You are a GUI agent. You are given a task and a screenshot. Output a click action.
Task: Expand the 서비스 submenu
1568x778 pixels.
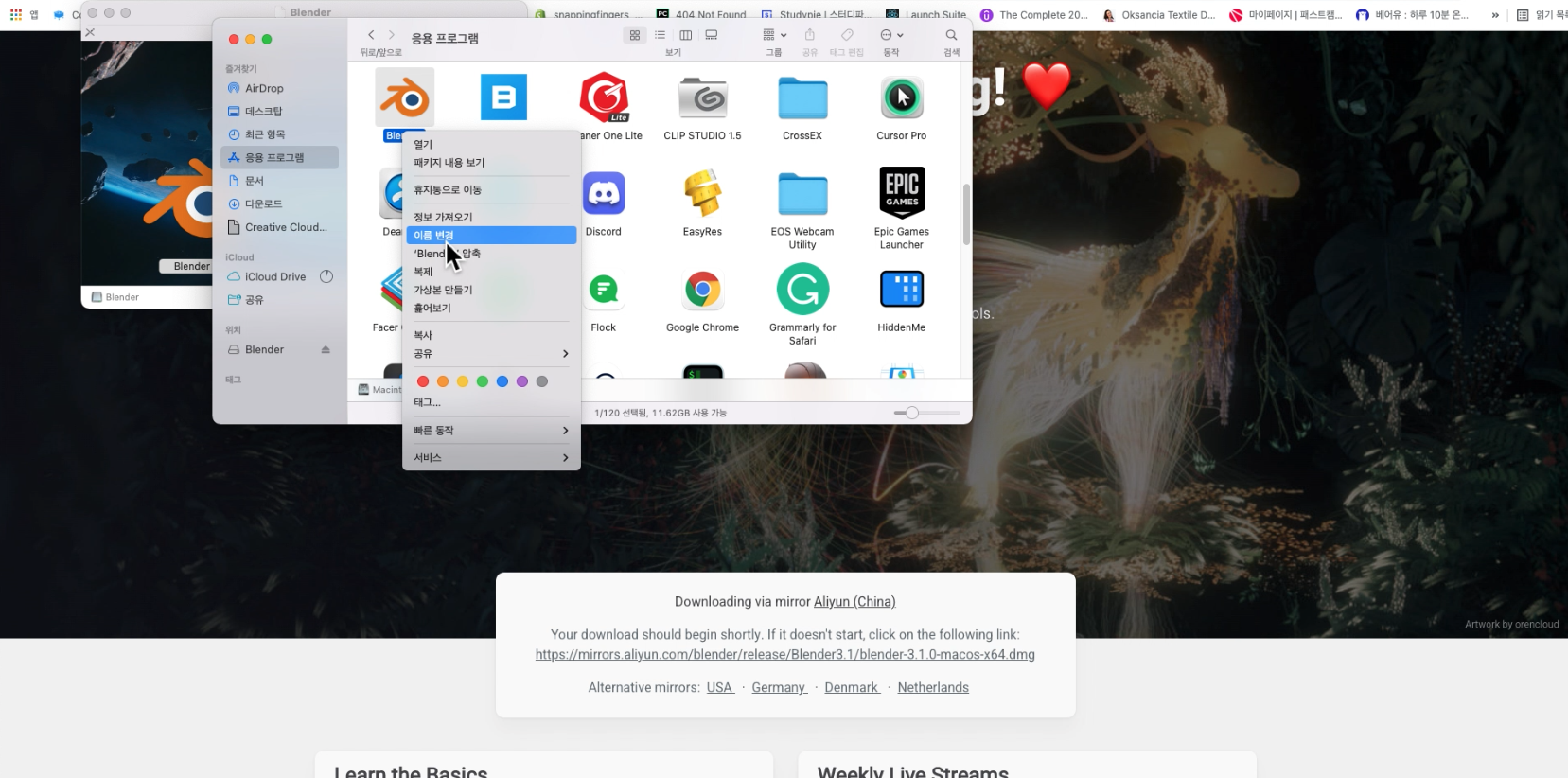coord(491,457)
